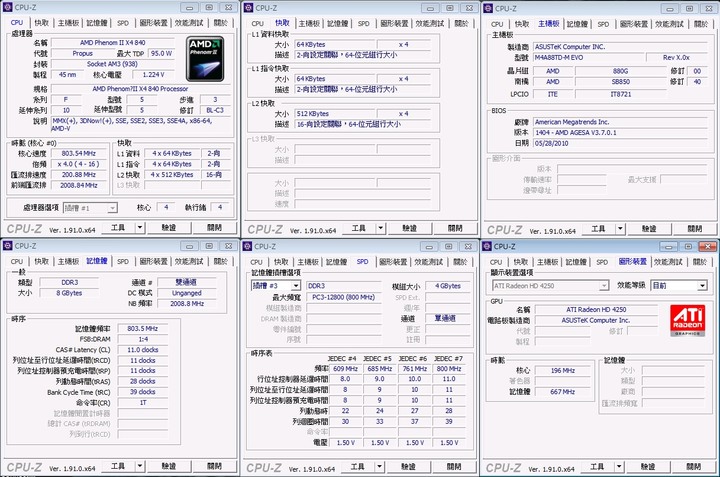The image size is (720, 477).
Task: Click the Bank Cycle Time value 39 clocks
Action: tap(143, 392)
